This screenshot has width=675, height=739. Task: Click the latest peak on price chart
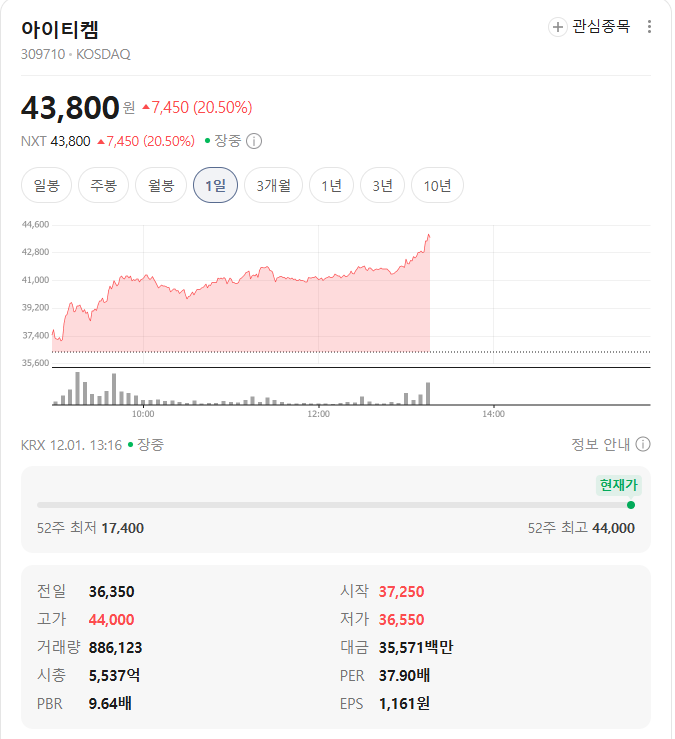(428, 235)
